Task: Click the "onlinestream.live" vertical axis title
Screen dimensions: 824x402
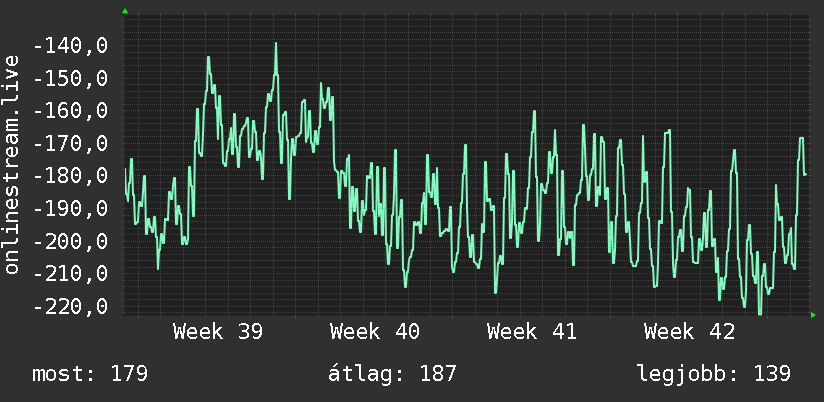Action: pos(11,164)
